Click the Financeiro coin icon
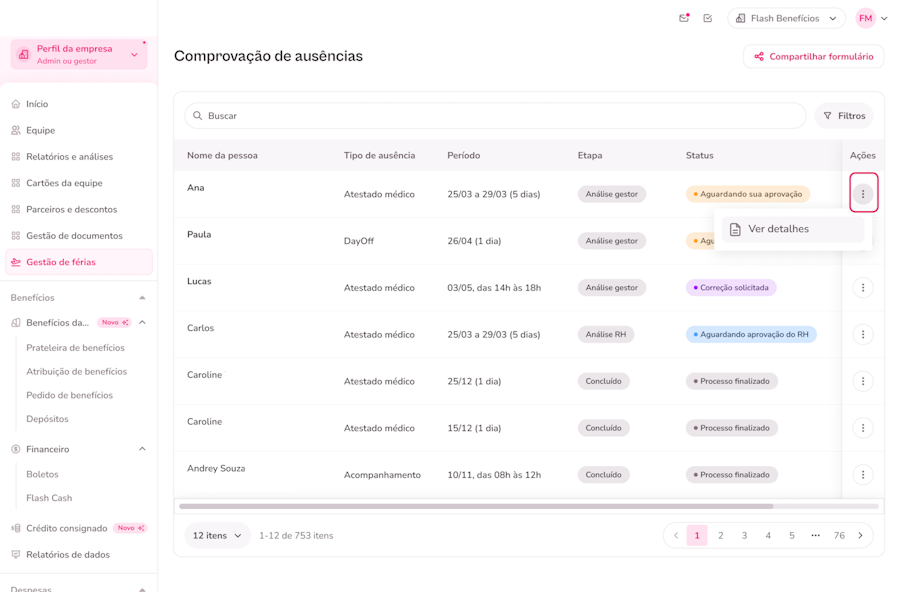 click(x=15, y=449)
